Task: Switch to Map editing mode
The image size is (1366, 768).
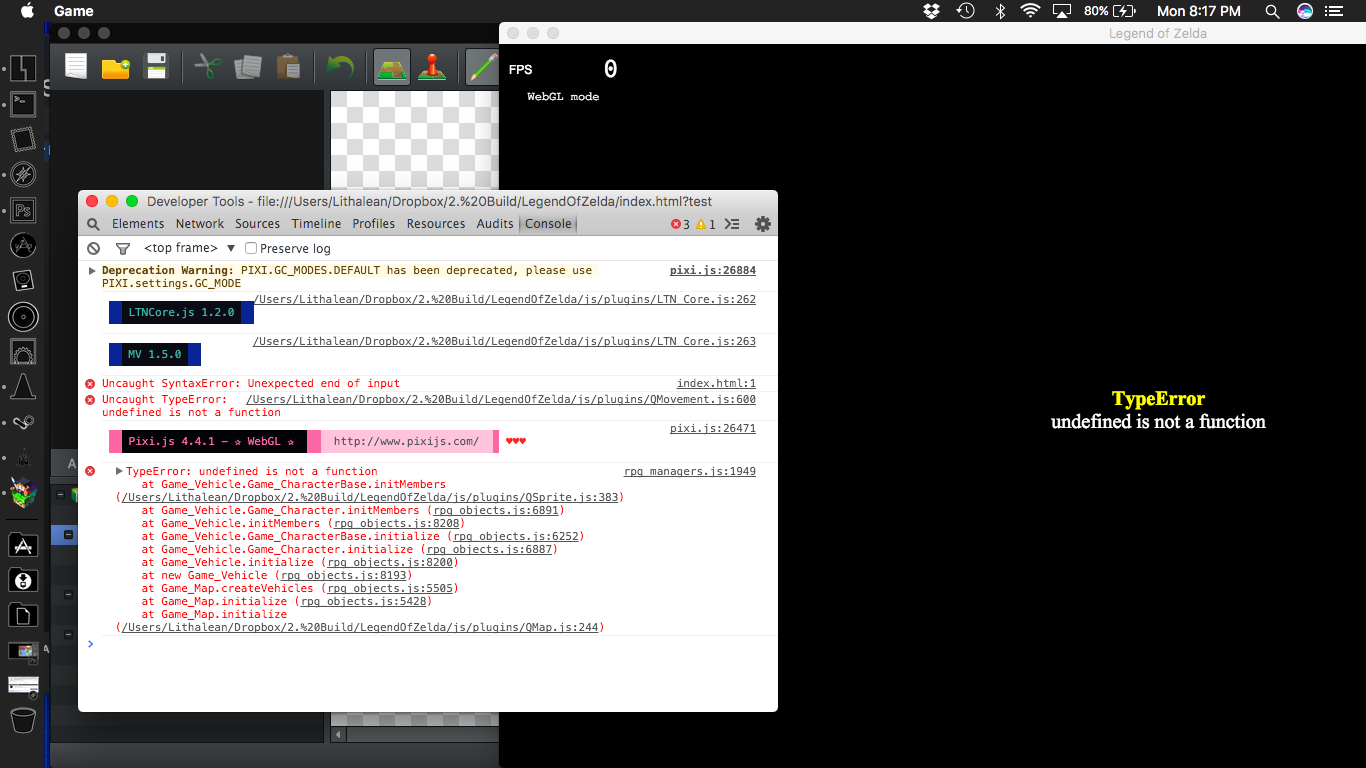Action: tap(392, 67)
